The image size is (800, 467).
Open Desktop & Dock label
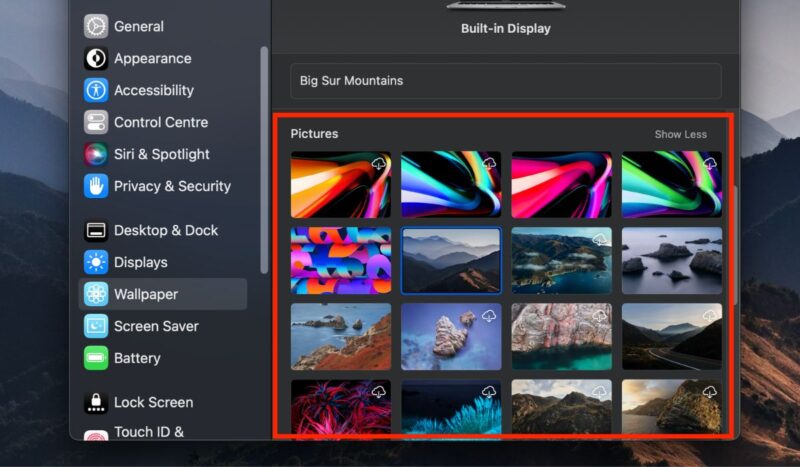point(166,231)
